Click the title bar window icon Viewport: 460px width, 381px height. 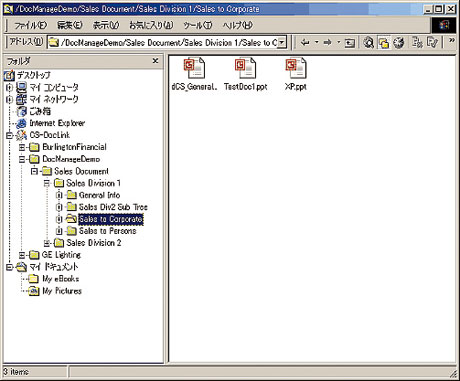click(x=8, y=9)
